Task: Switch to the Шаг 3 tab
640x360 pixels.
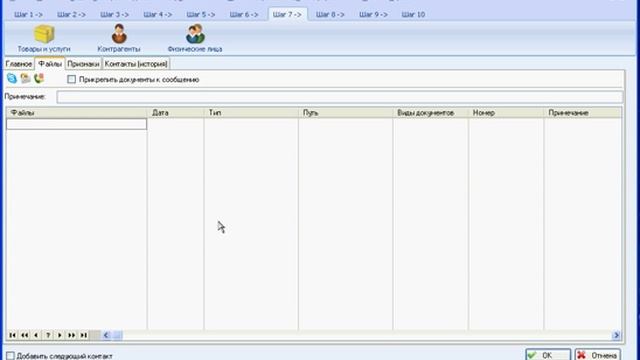Action: pyautogui.click(x=115, y=14)
